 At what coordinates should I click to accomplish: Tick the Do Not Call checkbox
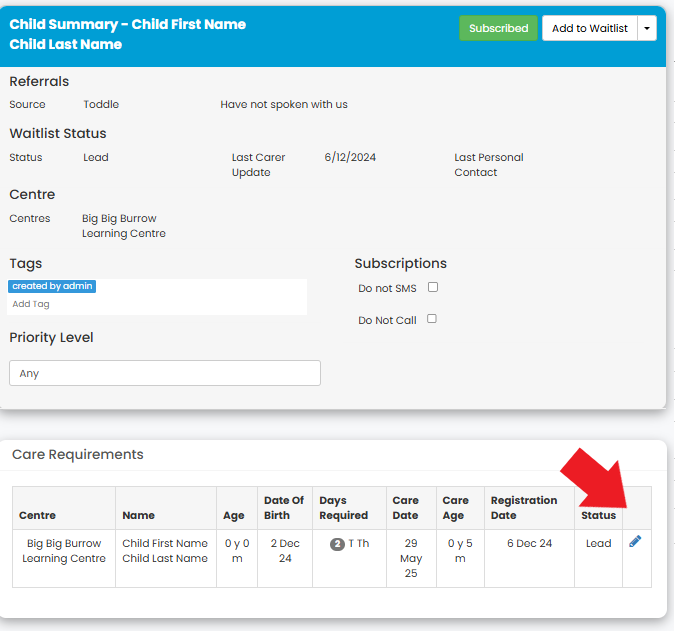pyautogui.click(x=432, y=319)
